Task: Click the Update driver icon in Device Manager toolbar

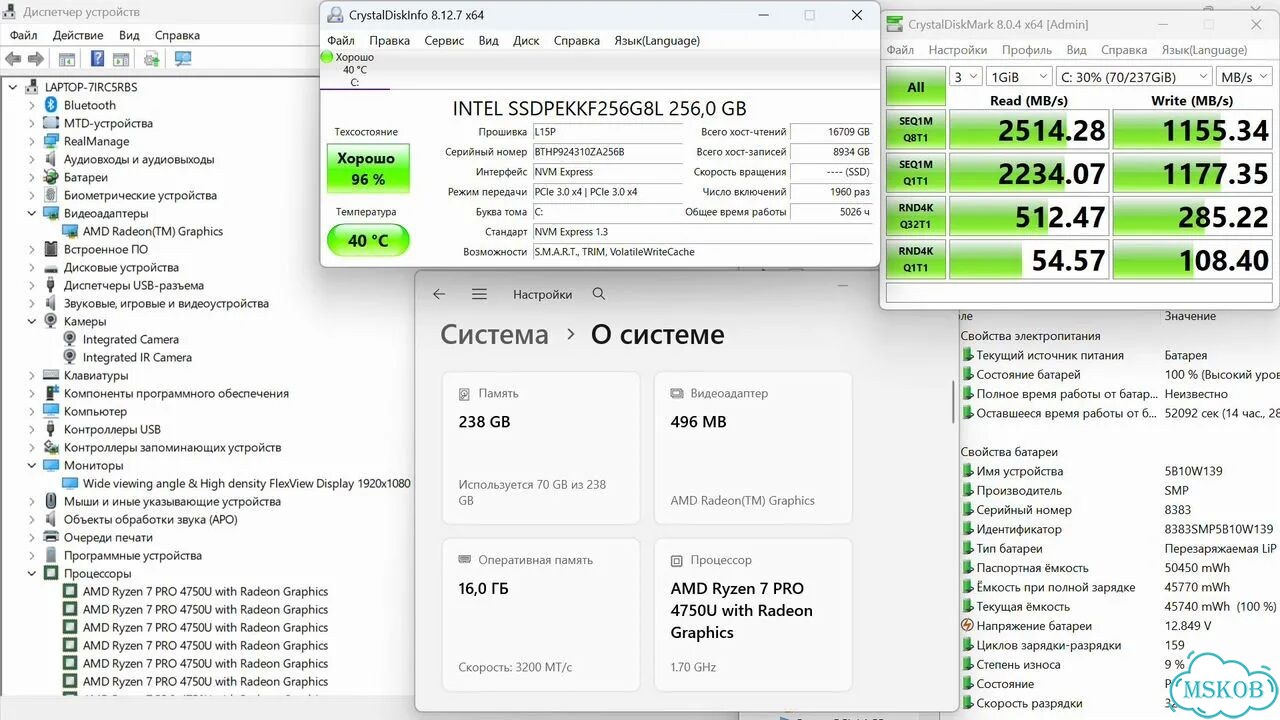Action: tap(151, 59)
